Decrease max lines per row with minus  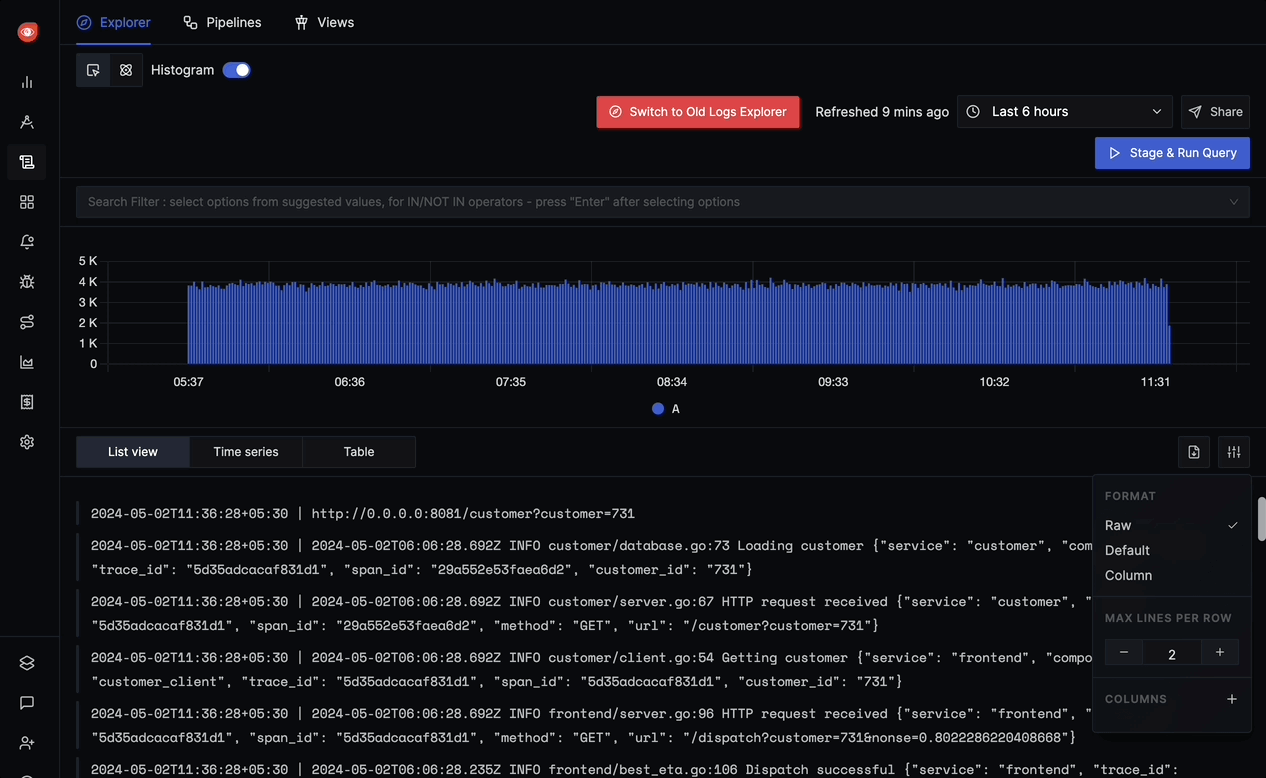point(1124,653)
